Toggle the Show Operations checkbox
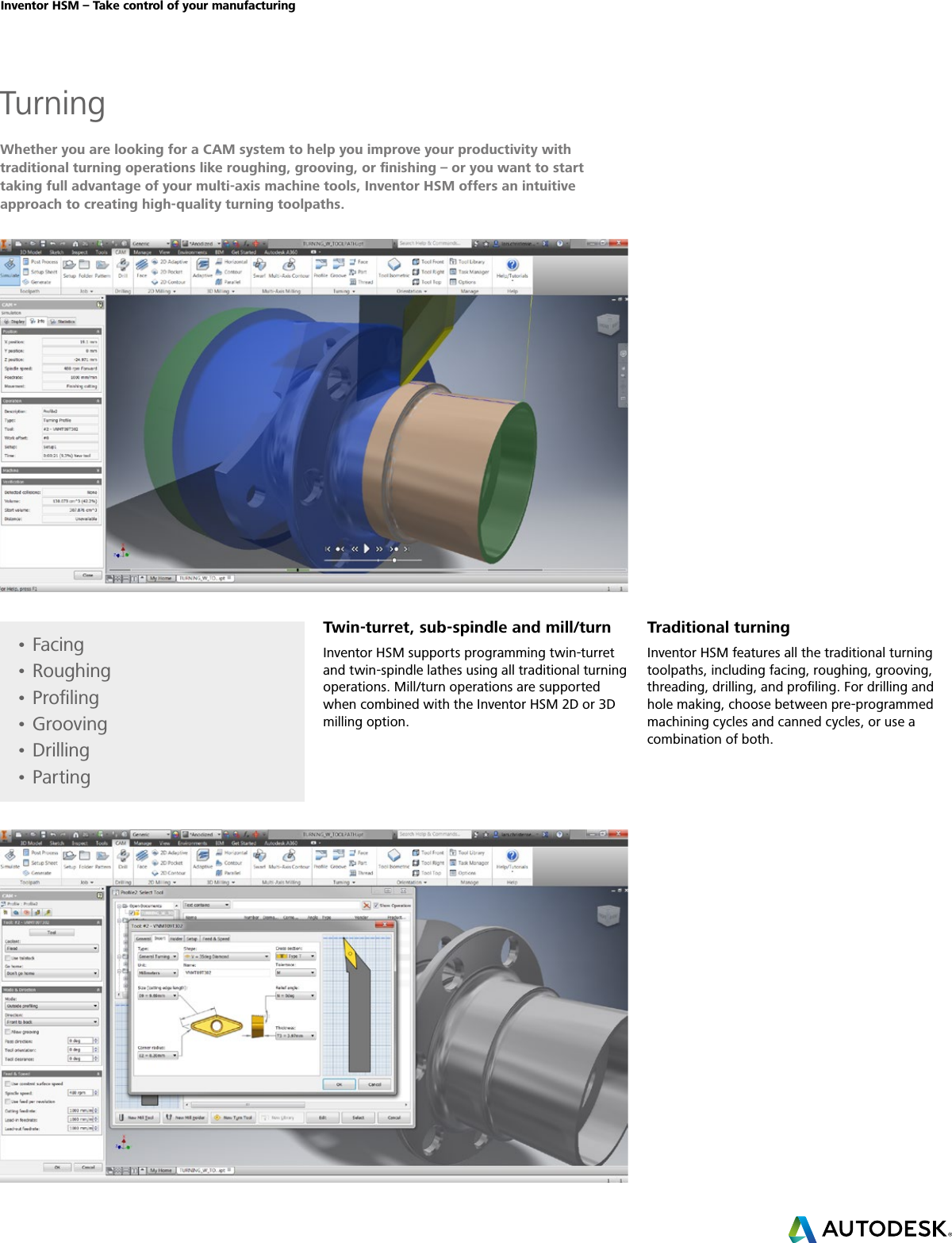 pos(376,906)
